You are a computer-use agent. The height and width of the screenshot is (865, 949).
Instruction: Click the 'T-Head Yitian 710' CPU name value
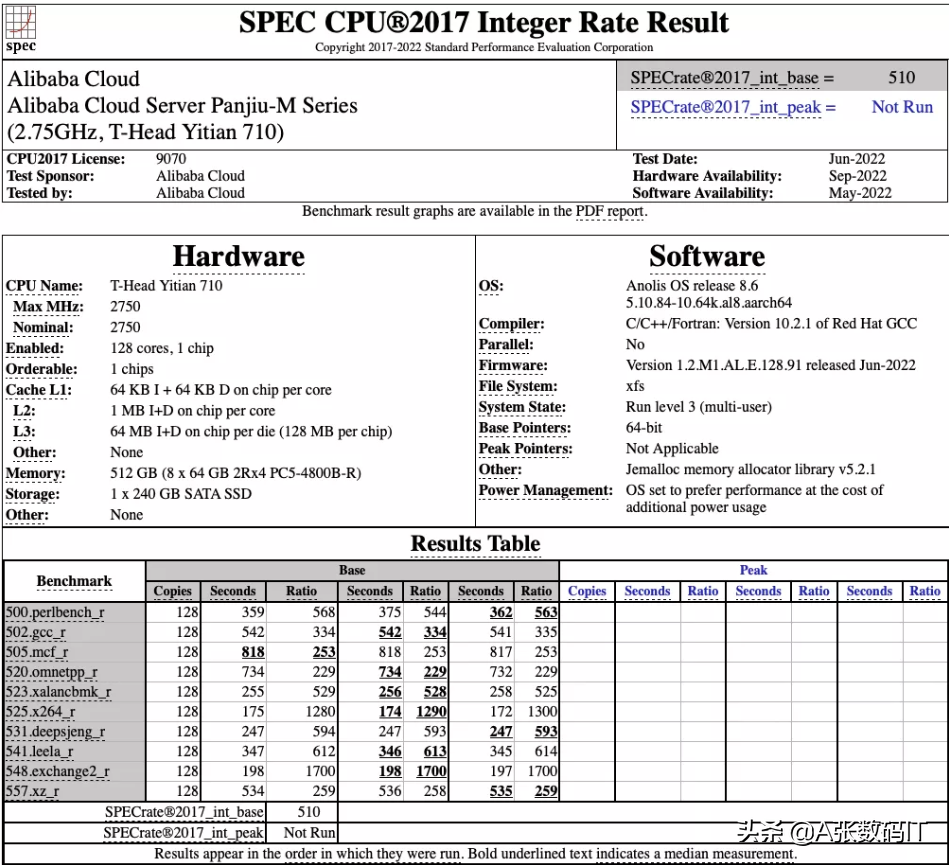pos(166,286)
